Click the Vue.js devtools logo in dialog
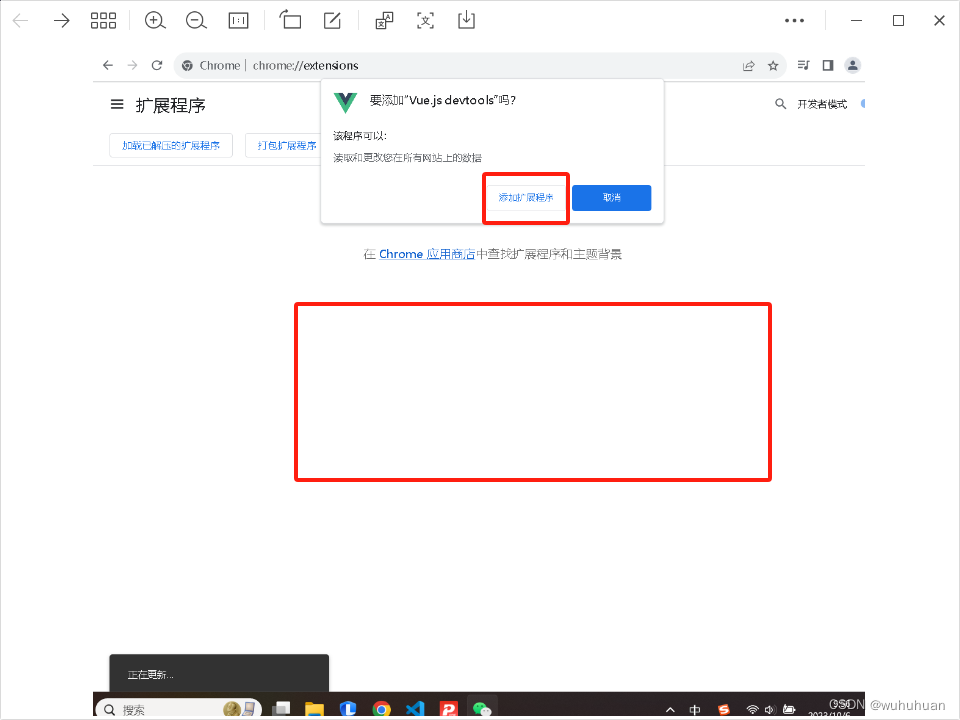Screen dimensions: 960x720 tap(345, 102)
